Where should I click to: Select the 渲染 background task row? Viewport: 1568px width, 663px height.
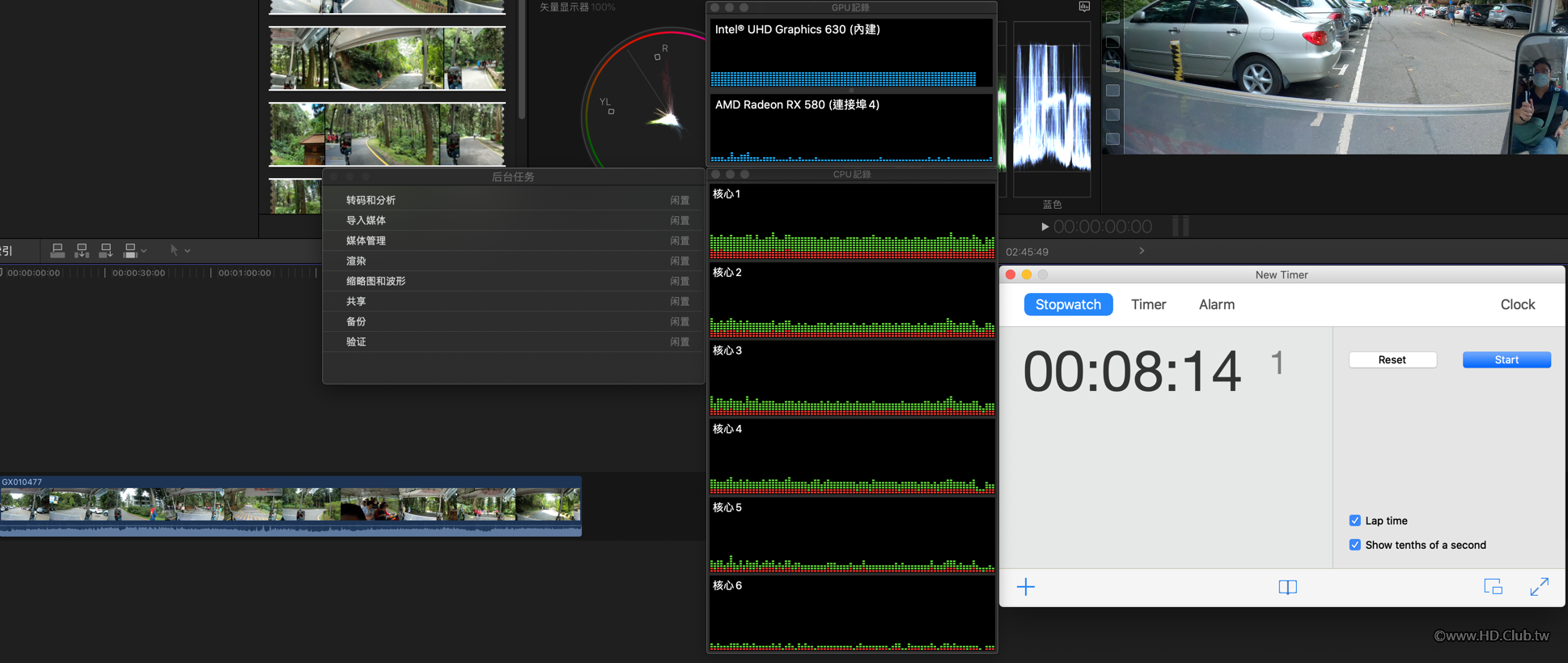point(514,261)
